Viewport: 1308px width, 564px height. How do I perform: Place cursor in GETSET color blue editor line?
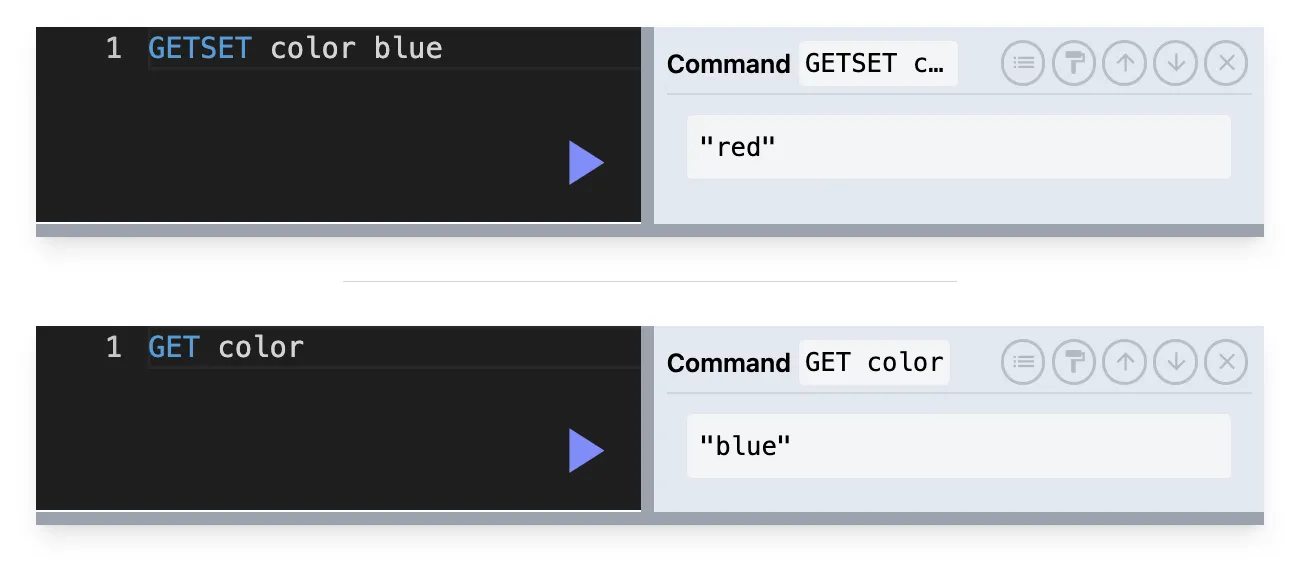tap(394, 48)
